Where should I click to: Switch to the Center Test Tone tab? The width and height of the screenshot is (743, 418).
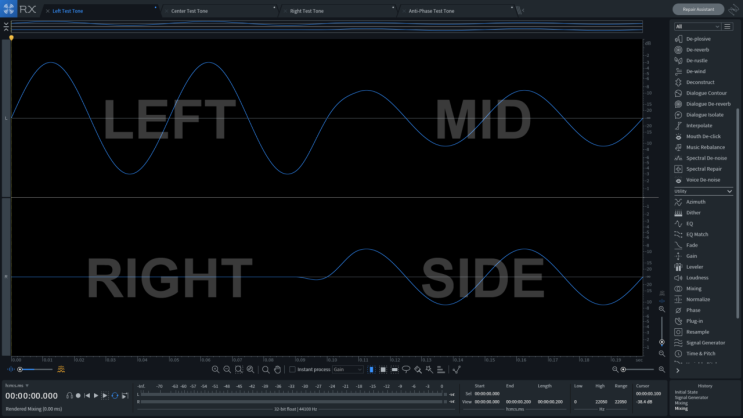(190, 11)
